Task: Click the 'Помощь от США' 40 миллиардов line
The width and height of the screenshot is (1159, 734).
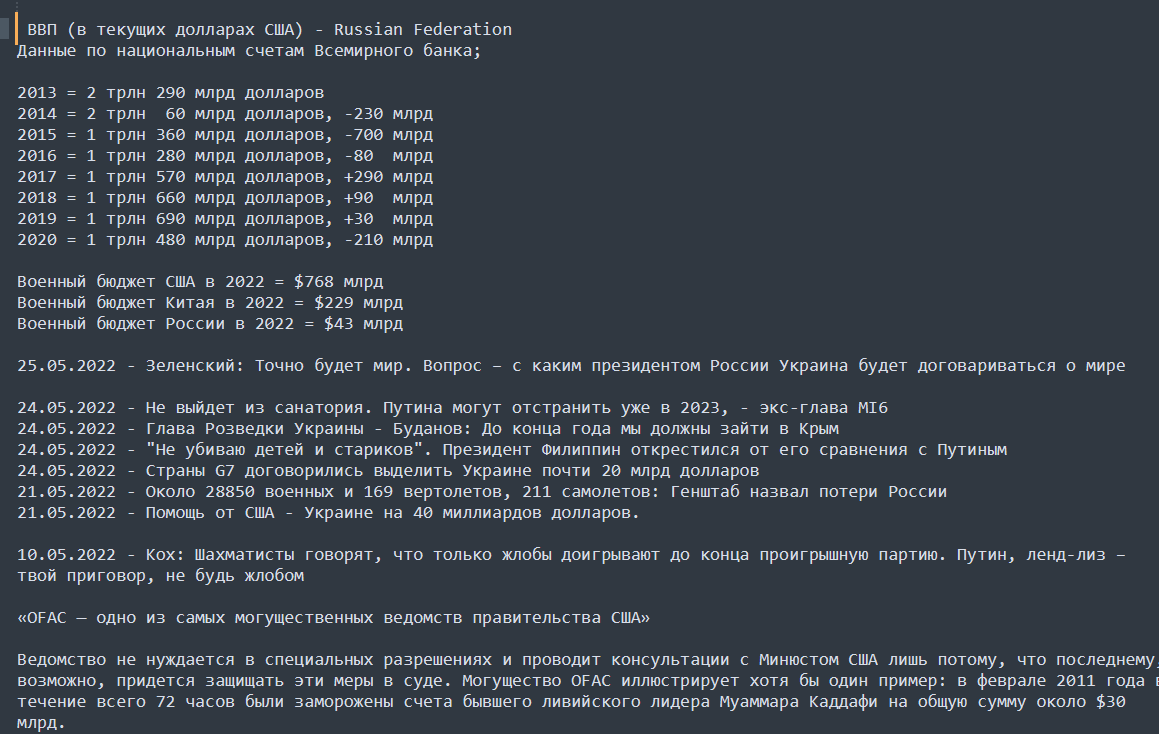Action: pos(328,513)
